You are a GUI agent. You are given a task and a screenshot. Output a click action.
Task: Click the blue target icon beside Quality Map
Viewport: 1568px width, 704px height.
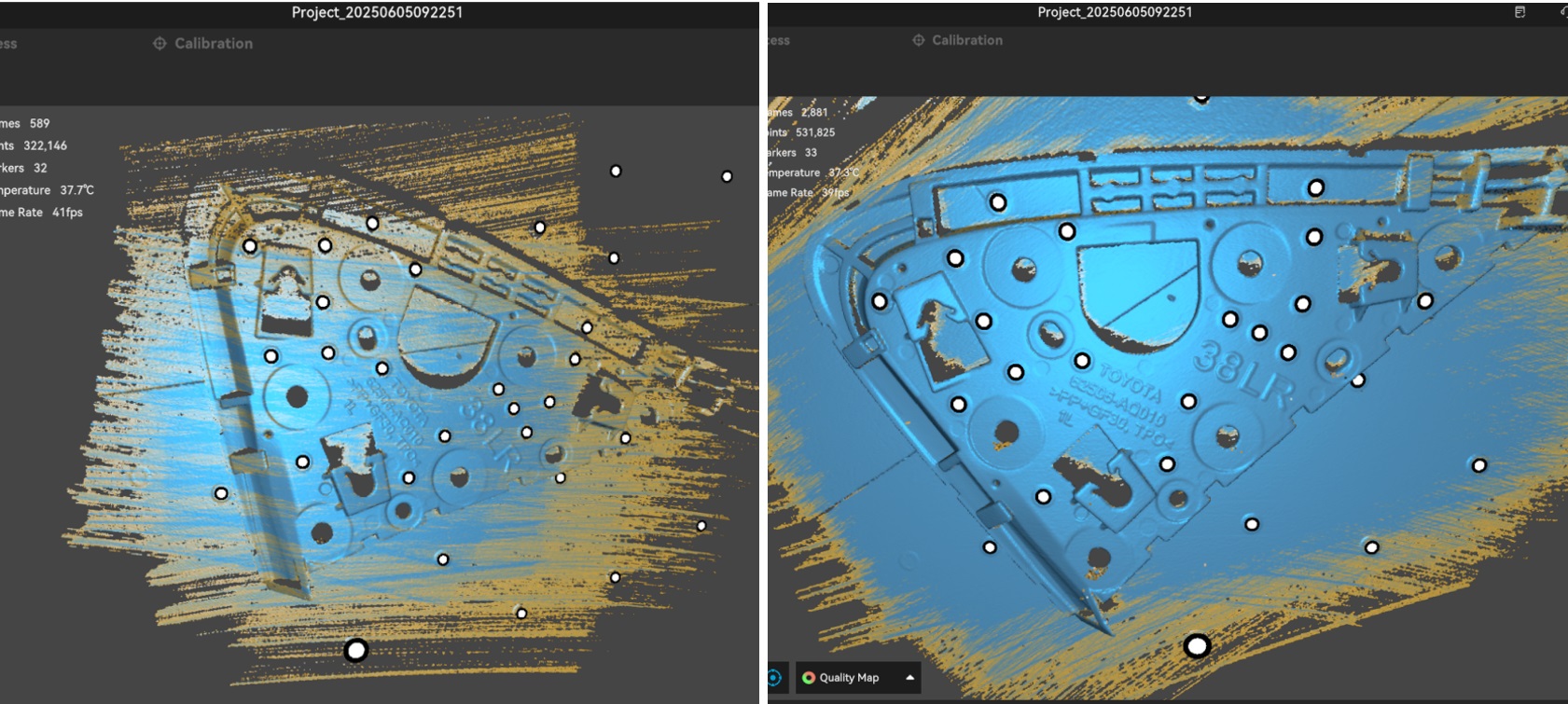coord(775,678)
